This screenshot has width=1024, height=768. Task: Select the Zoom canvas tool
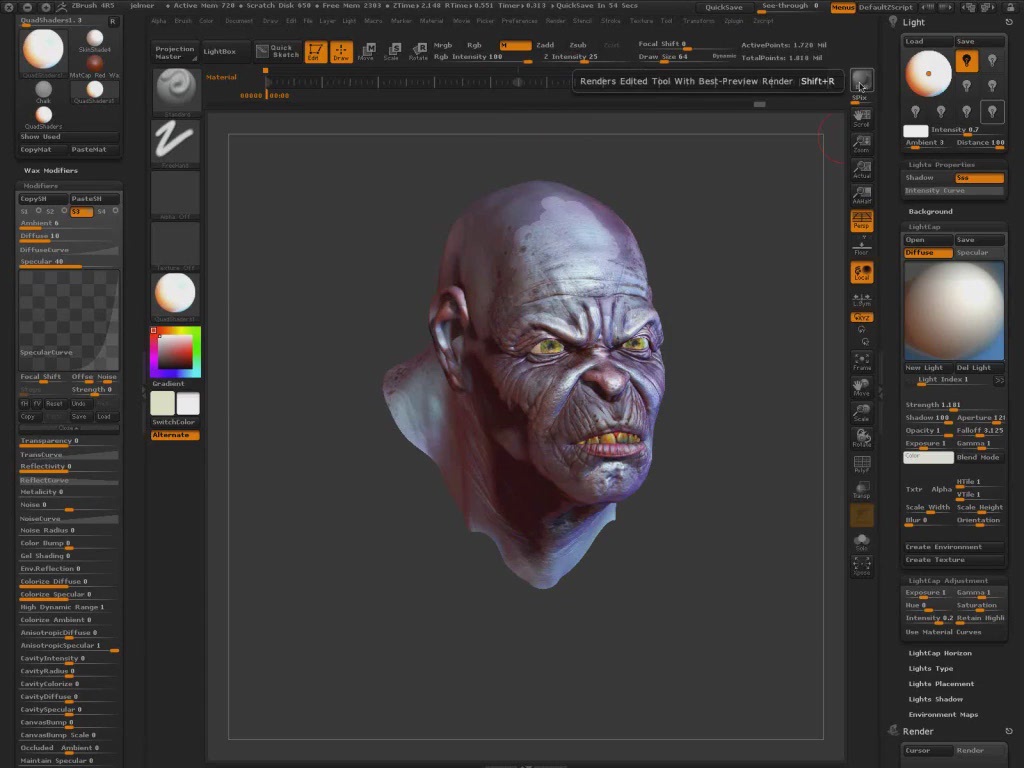861,144
